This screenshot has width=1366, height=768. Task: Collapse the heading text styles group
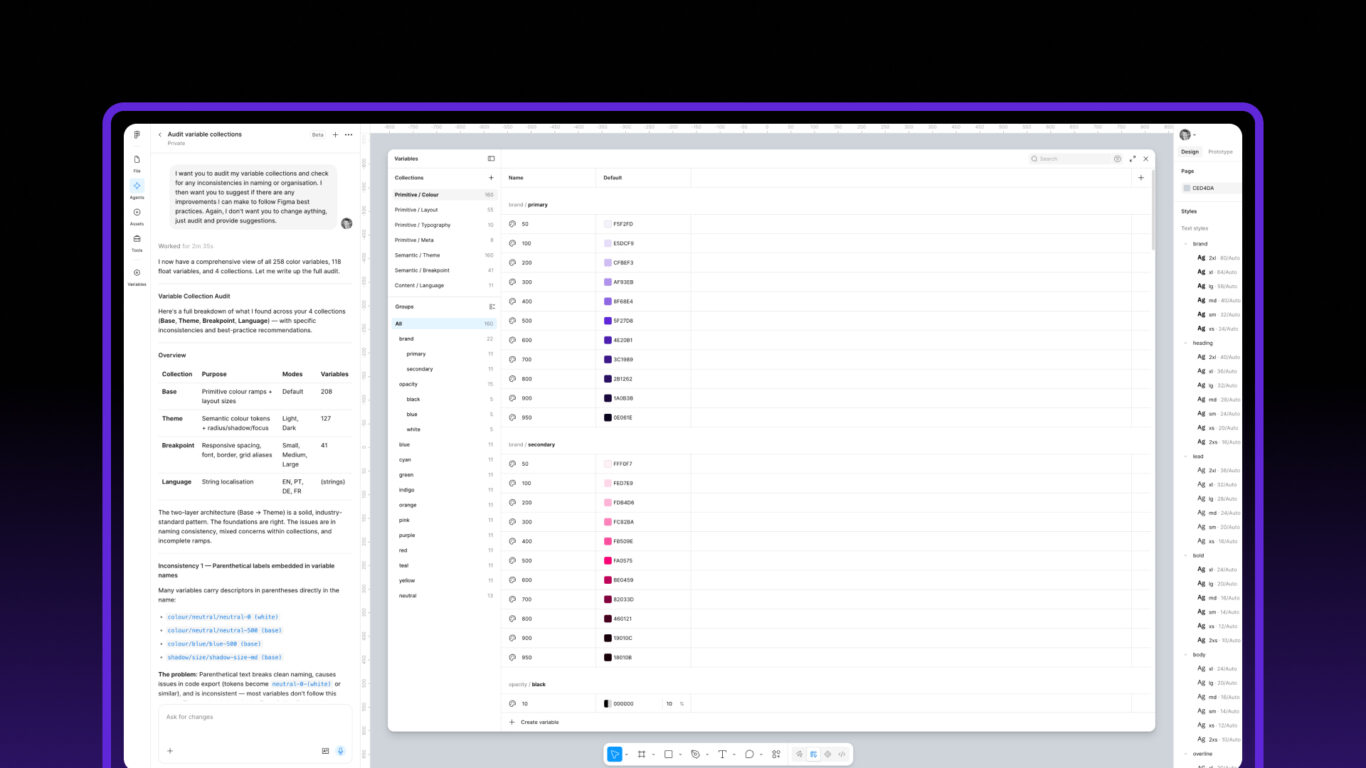tap(1186, 343)
